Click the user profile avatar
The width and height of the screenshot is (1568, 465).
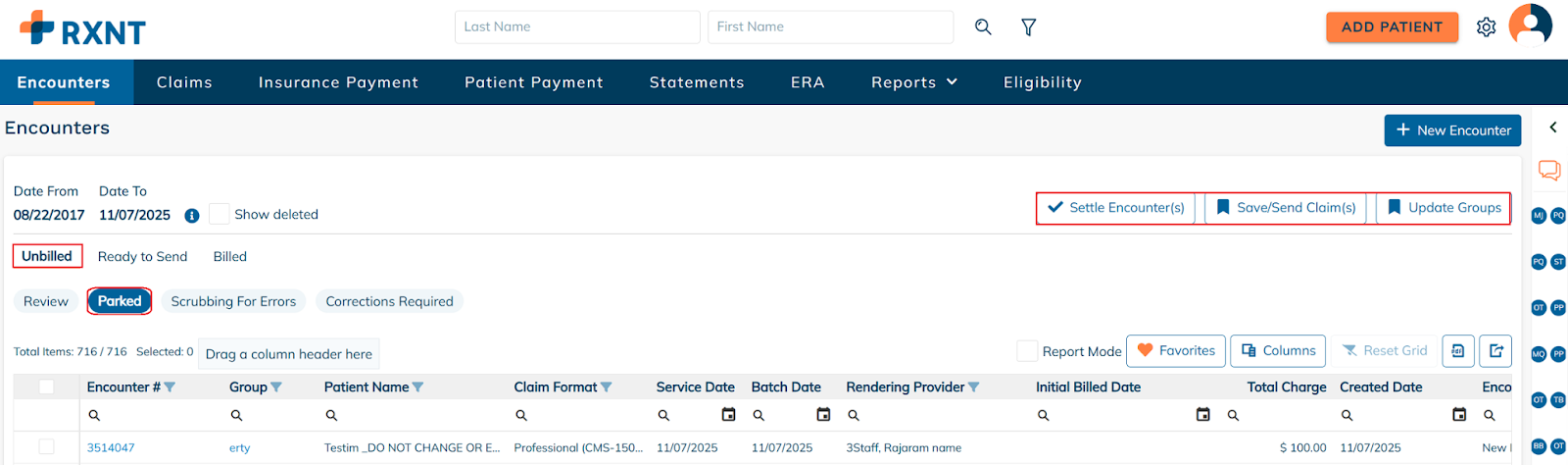click(1530, 25)
